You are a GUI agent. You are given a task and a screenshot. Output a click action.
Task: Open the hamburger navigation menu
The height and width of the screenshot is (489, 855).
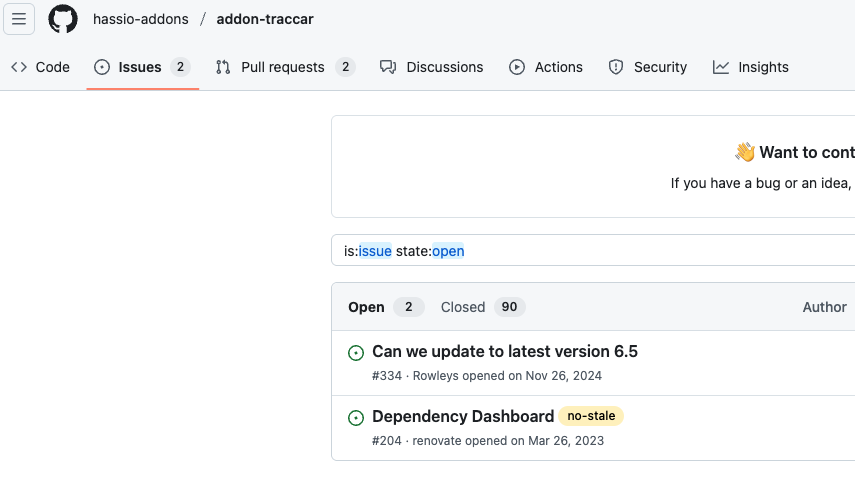(x=19, y=19)
